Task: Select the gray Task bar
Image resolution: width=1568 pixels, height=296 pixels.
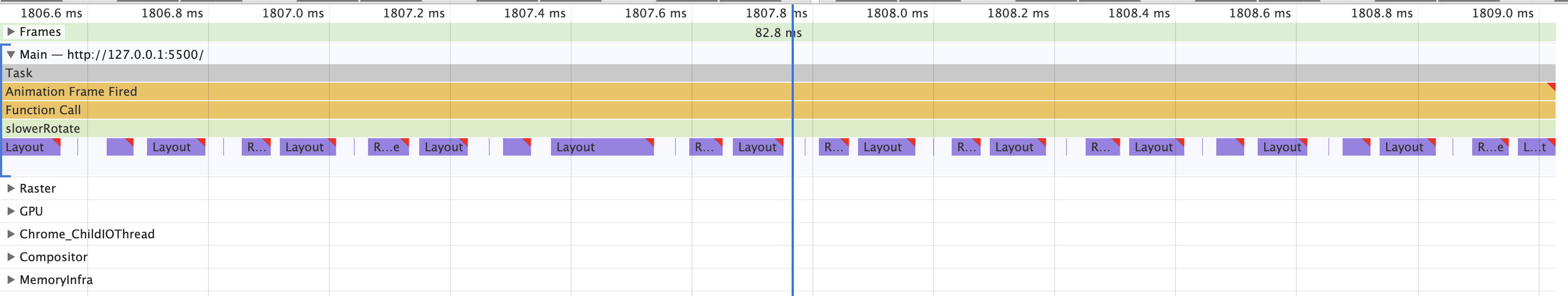Action: 779,73
